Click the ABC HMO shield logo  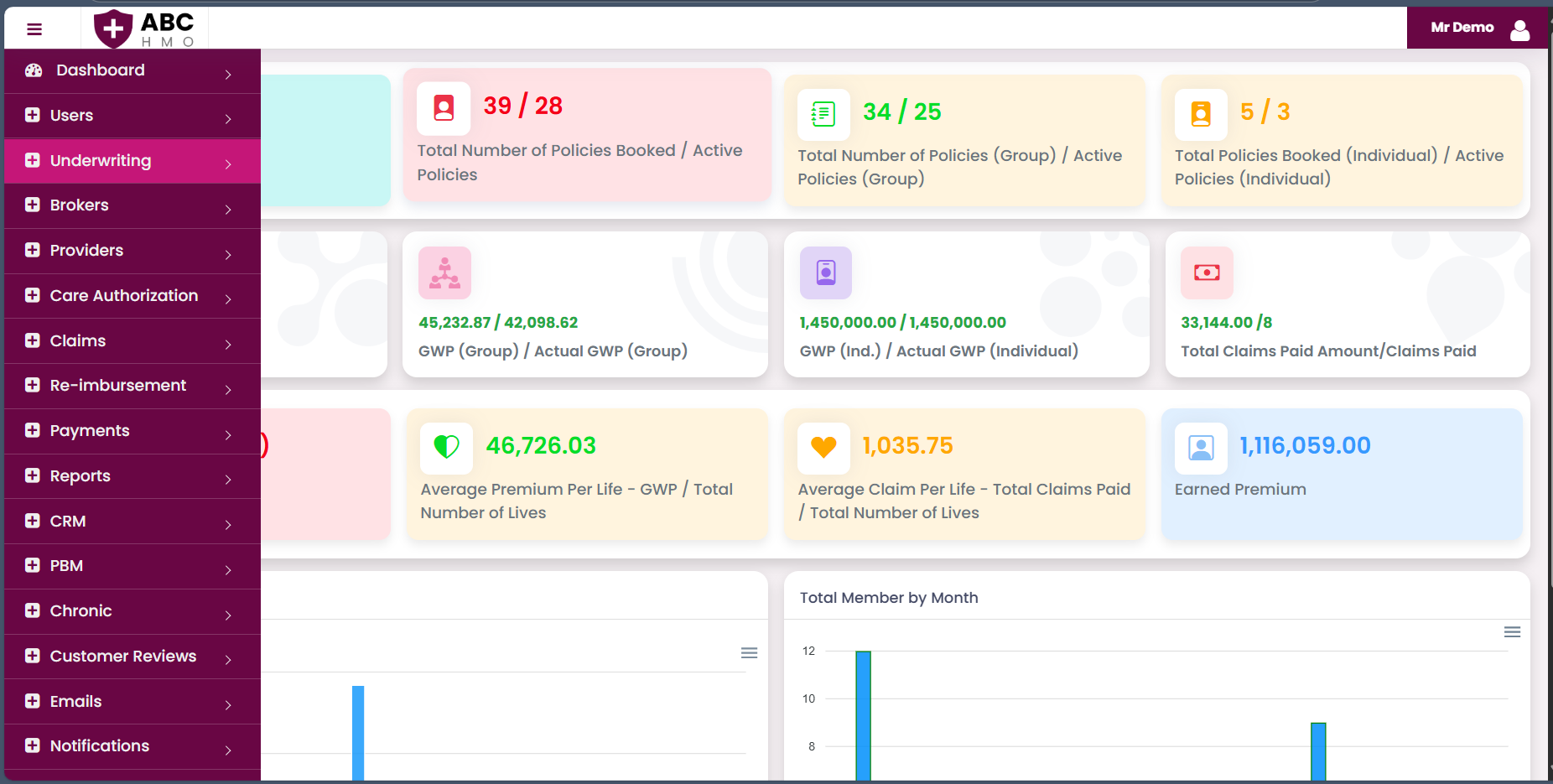click(x=113, y=29)
